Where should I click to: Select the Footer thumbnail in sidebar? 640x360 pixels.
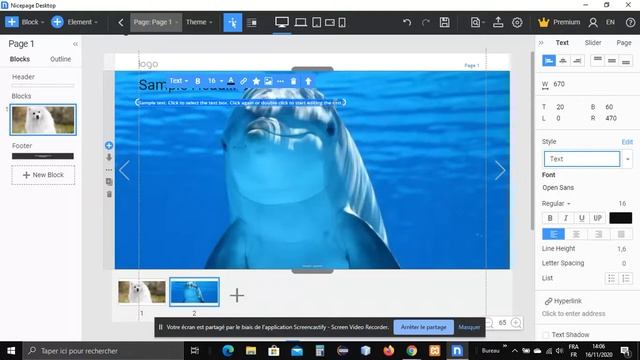(43, 156)
